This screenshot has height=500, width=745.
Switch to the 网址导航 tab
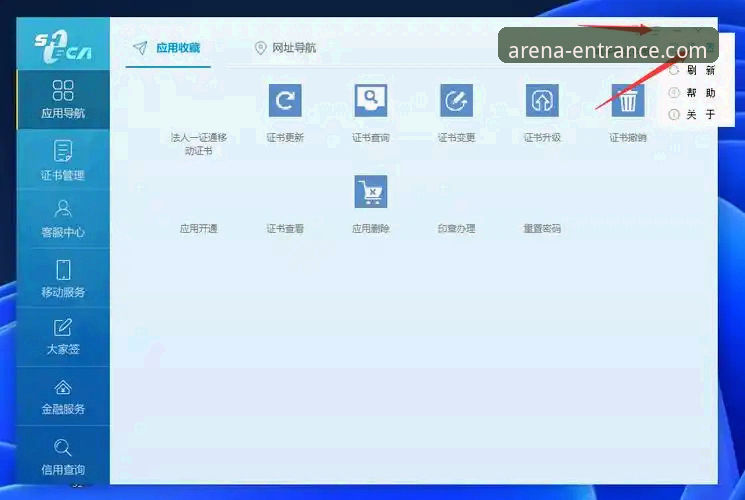click(x=285, y=48)
